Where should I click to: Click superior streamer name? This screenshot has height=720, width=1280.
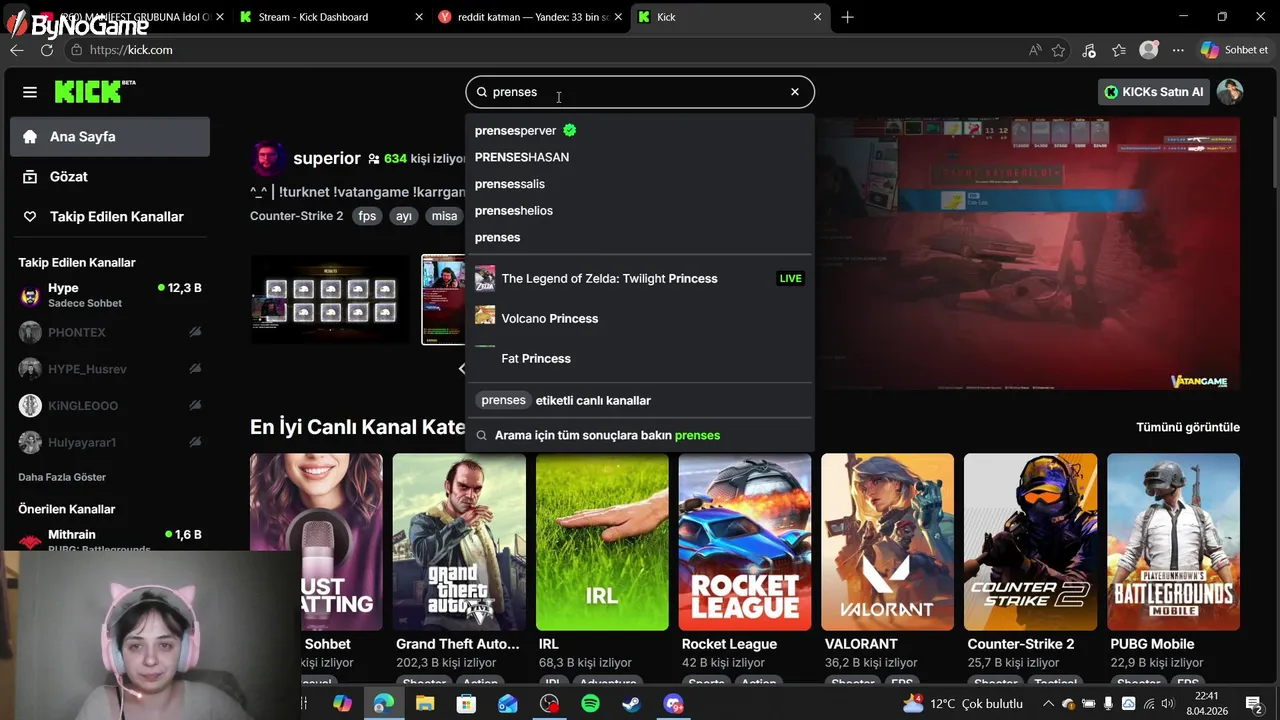click(x=327, y=158)
